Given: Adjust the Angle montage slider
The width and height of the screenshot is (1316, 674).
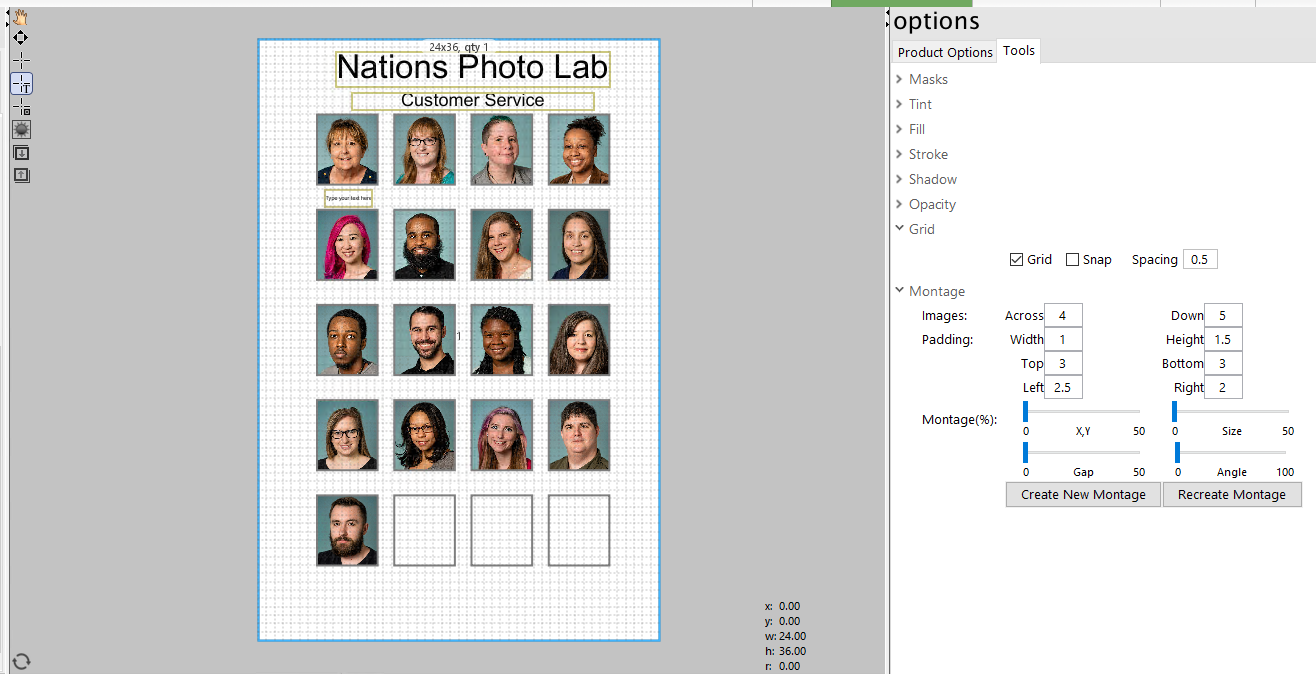Looking at the screenshot, I should [x=1231, y=452].
